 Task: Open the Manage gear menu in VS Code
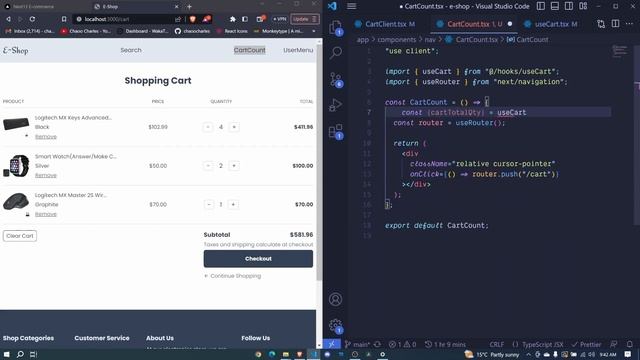coord(336,326)
